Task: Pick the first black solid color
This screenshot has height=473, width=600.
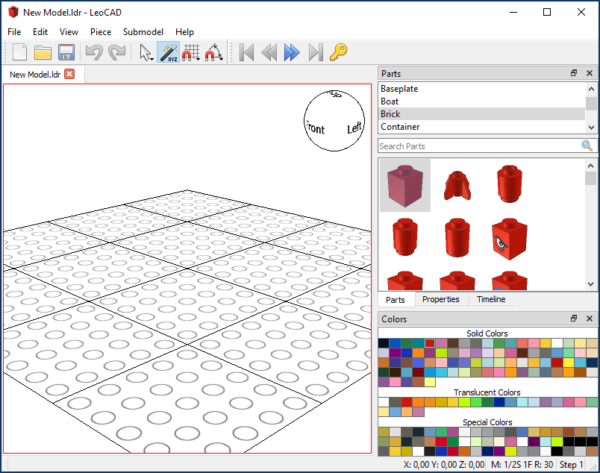Action: 383,343
